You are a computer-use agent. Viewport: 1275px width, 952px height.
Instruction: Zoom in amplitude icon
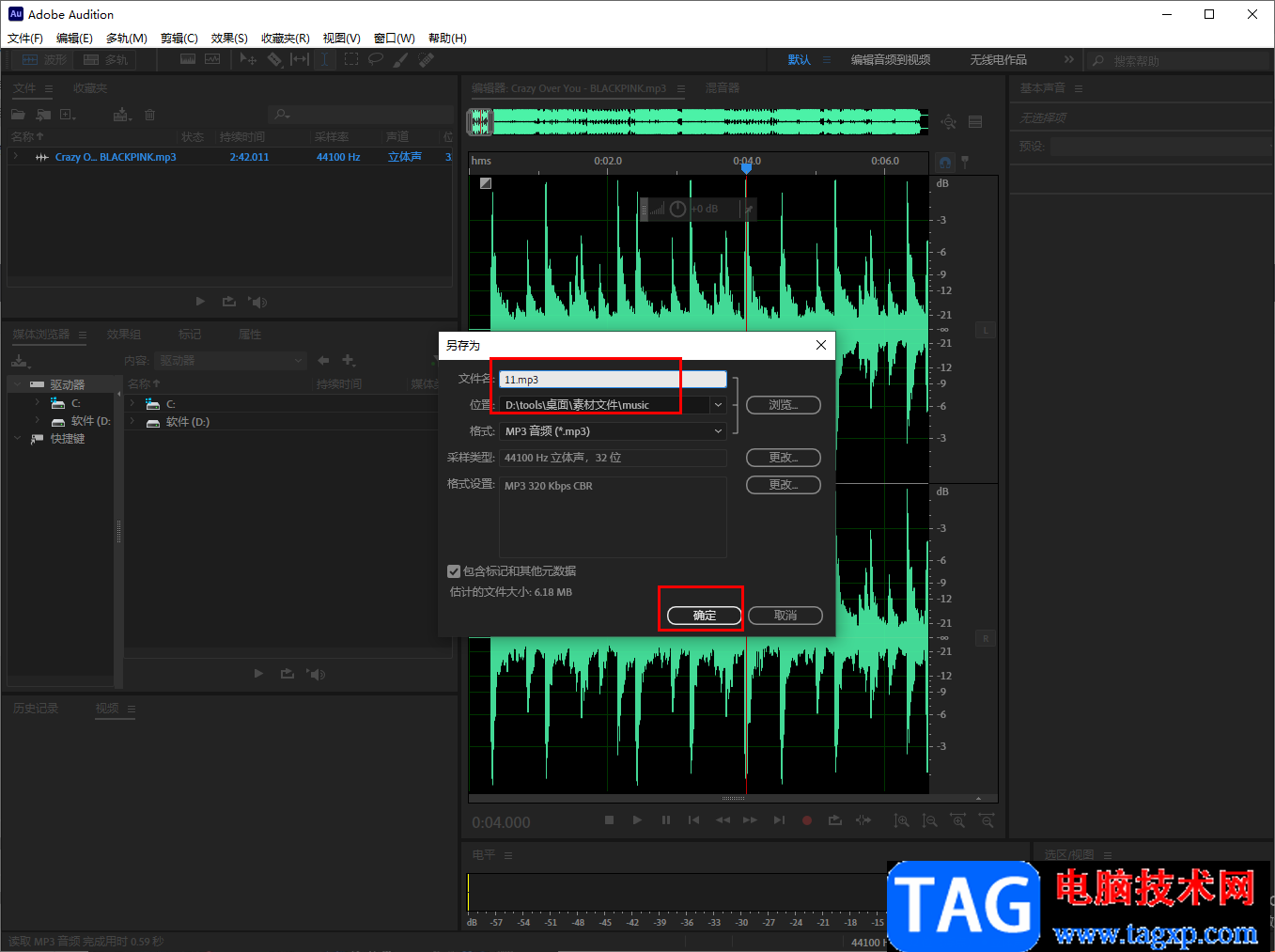[902, 820]
